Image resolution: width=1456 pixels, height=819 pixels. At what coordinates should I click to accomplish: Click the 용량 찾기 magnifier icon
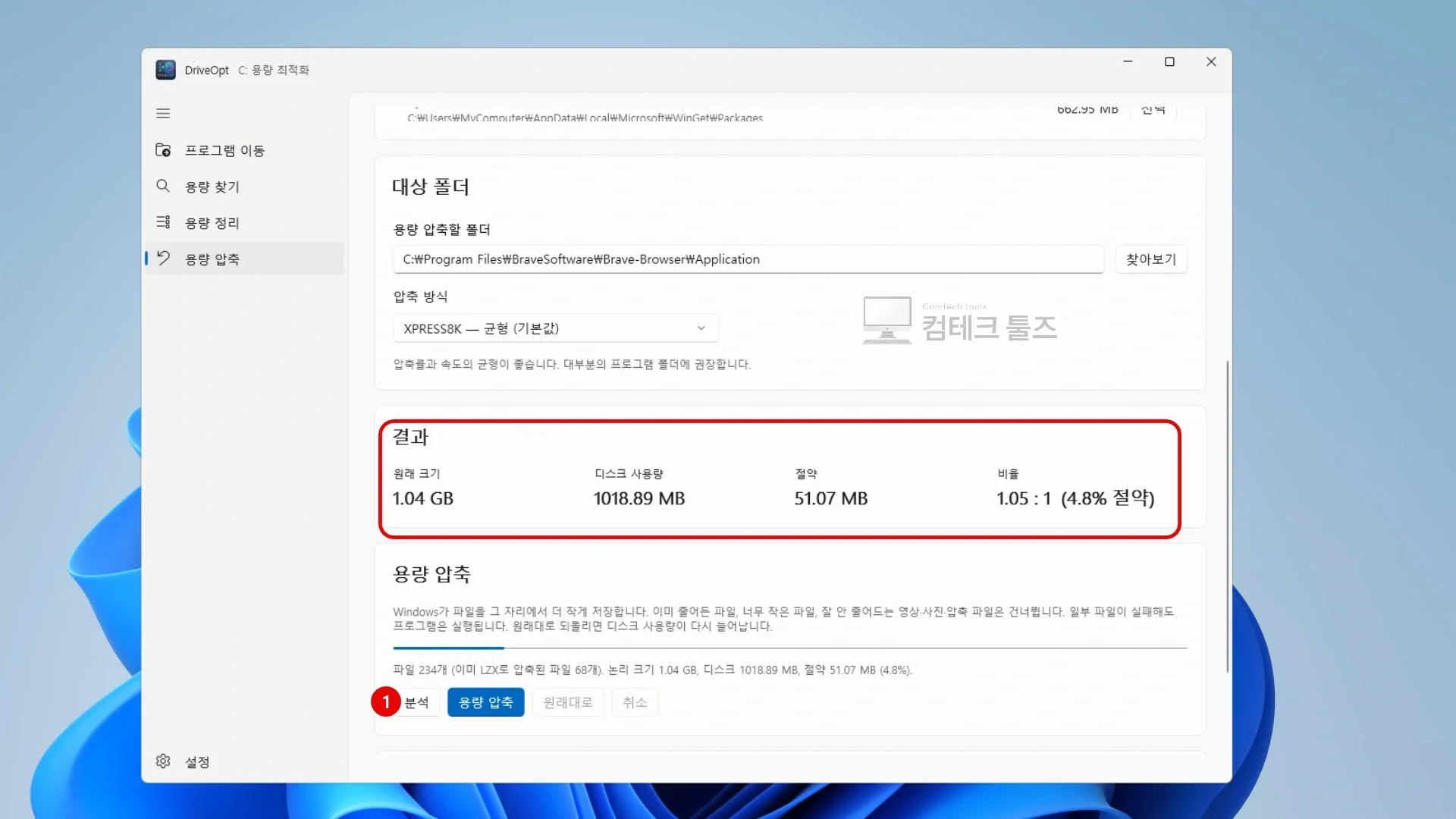163,186
